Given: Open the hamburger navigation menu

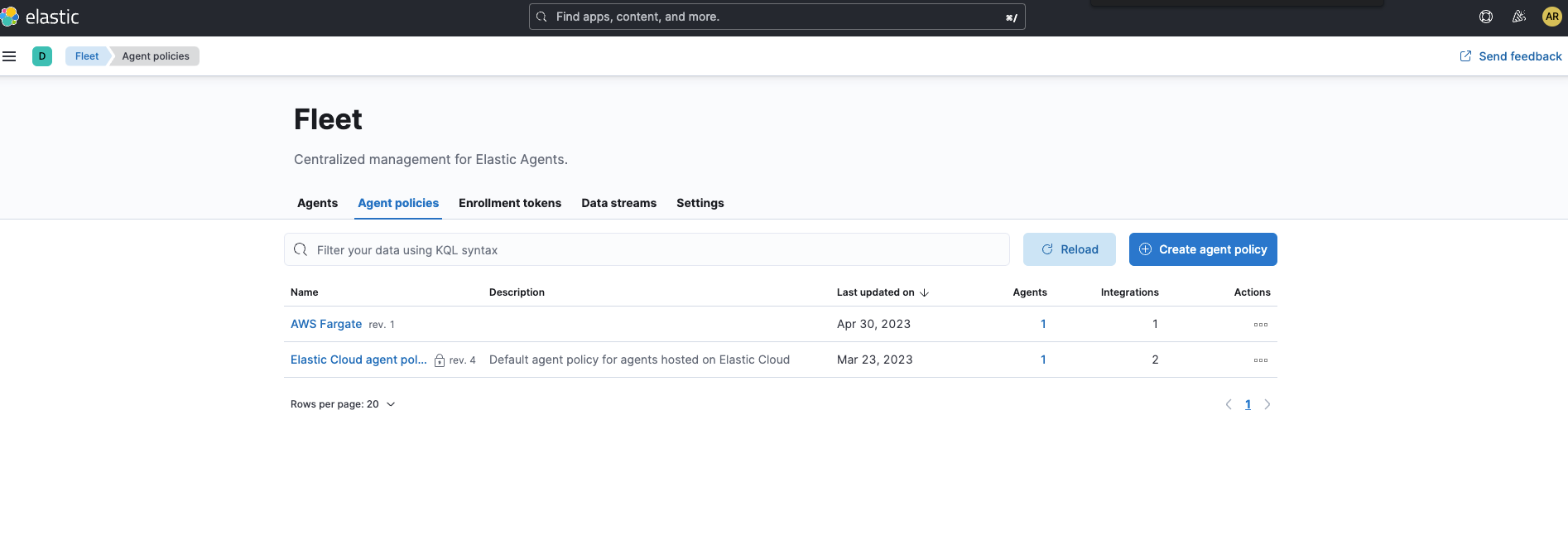Looking at the screenshot, I should [10, 56].
